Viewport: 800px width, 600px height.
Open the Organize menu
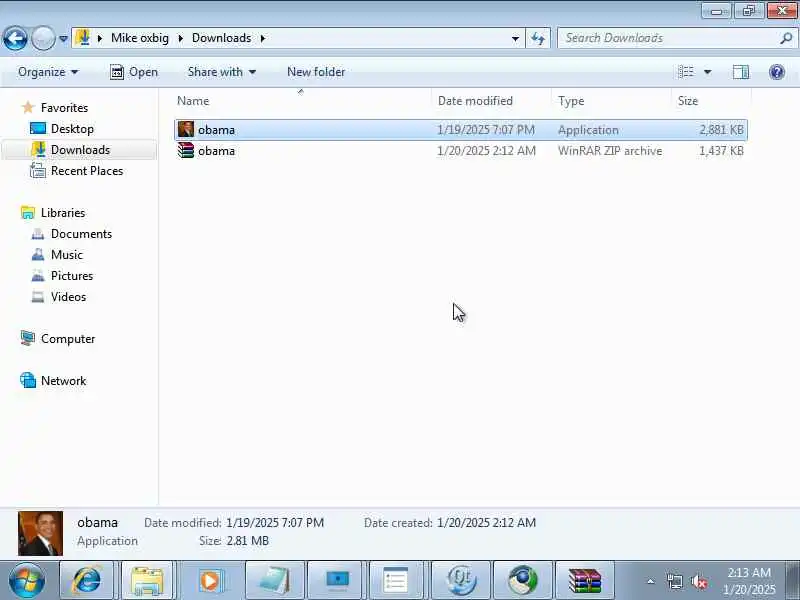(48, 72)
